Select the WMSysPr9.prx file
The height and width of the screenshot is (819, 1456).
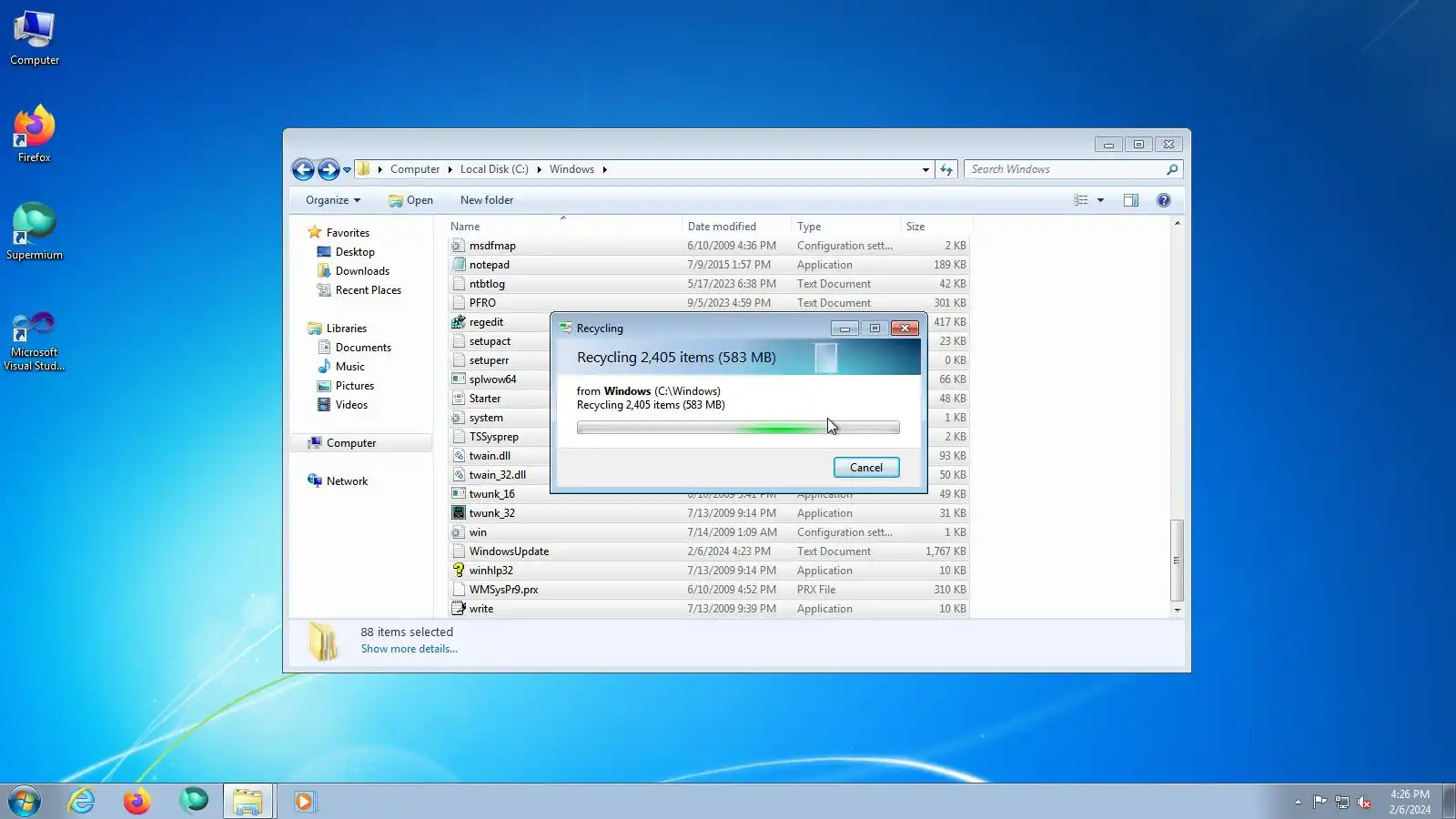click(709, 590)
